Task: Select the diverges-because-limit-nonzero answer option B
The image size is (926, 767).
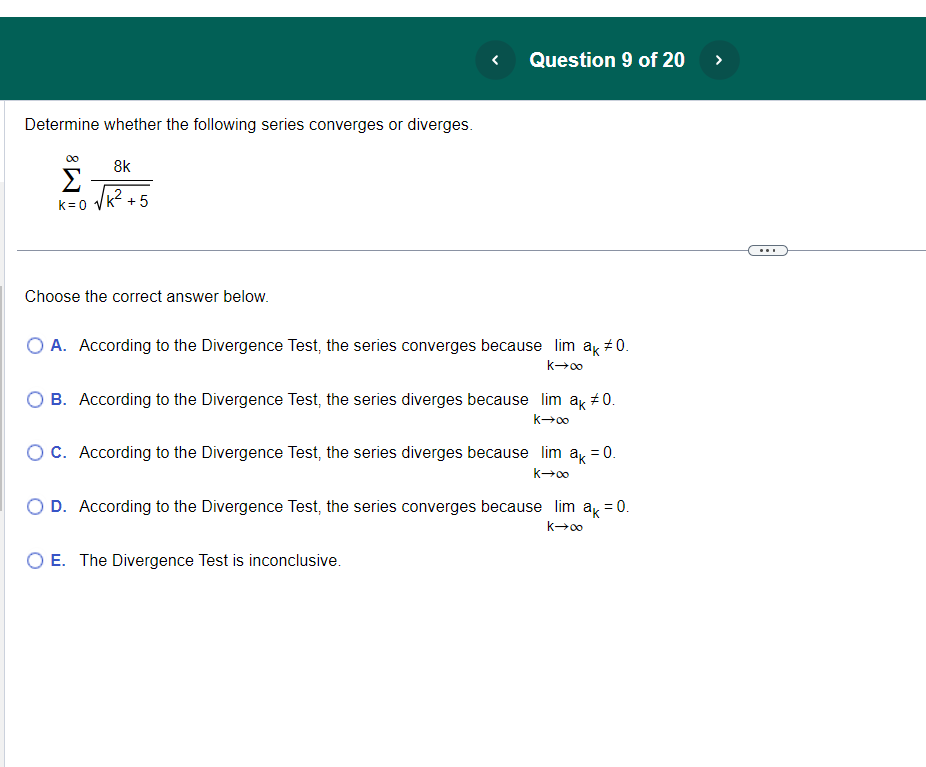Action: tap(35, 399)
